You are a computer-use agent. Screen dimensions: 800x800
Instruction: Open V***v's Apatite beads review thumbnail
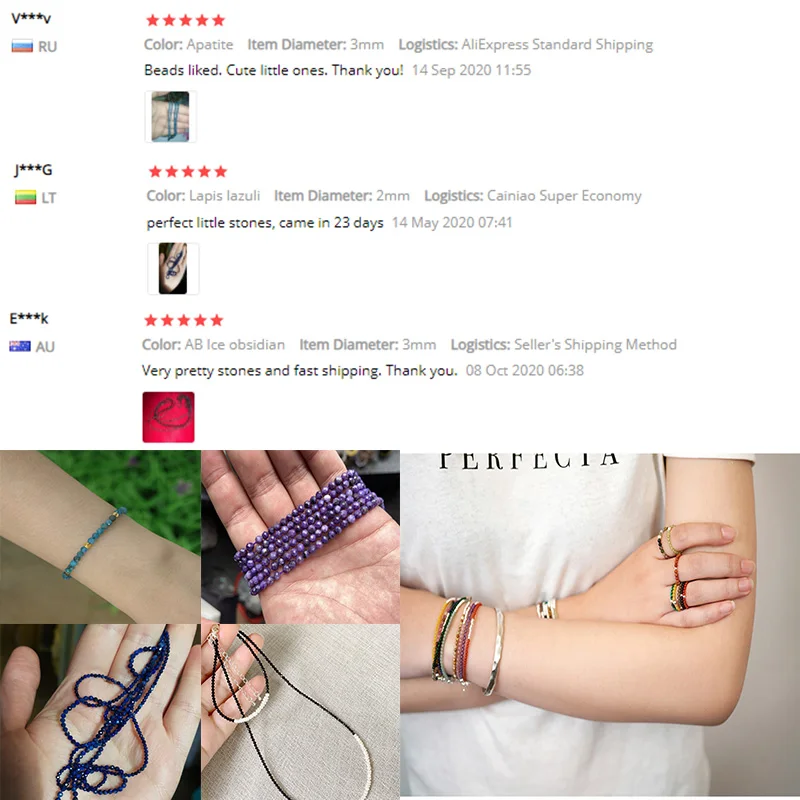(170, 117)
